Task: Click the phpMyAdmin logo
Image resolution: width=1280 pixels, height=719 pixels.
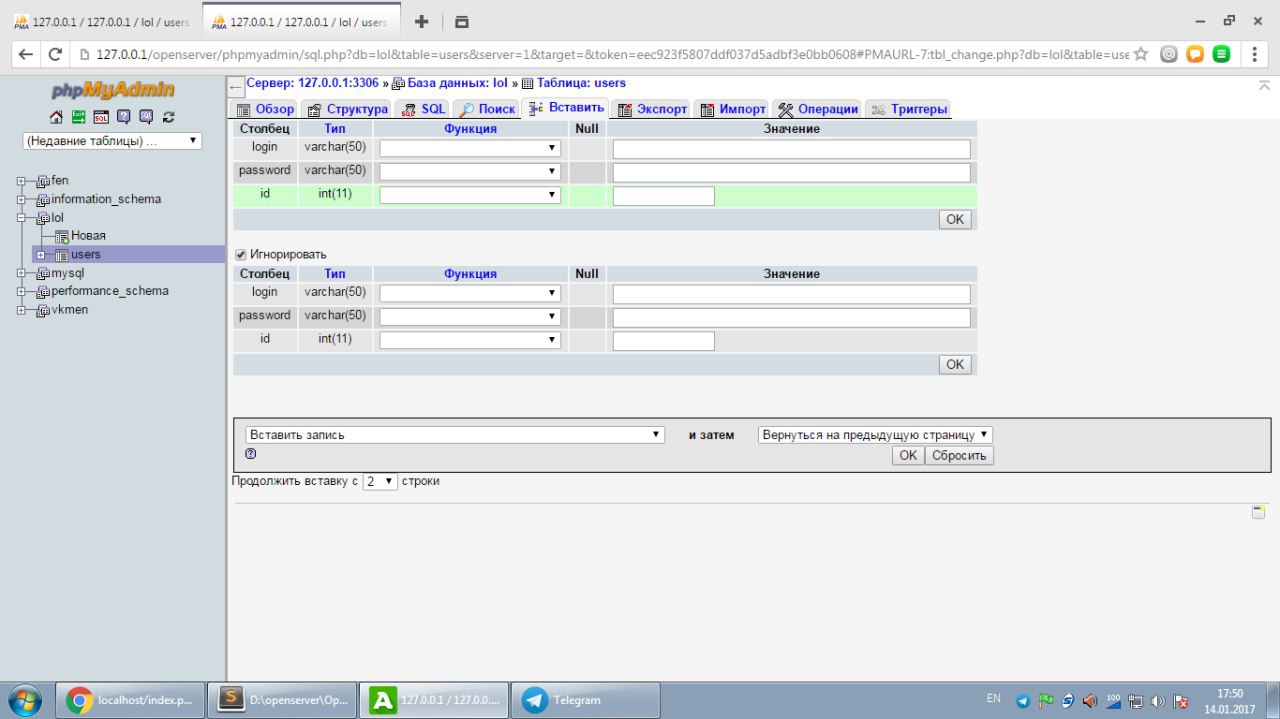Action: 113,90
